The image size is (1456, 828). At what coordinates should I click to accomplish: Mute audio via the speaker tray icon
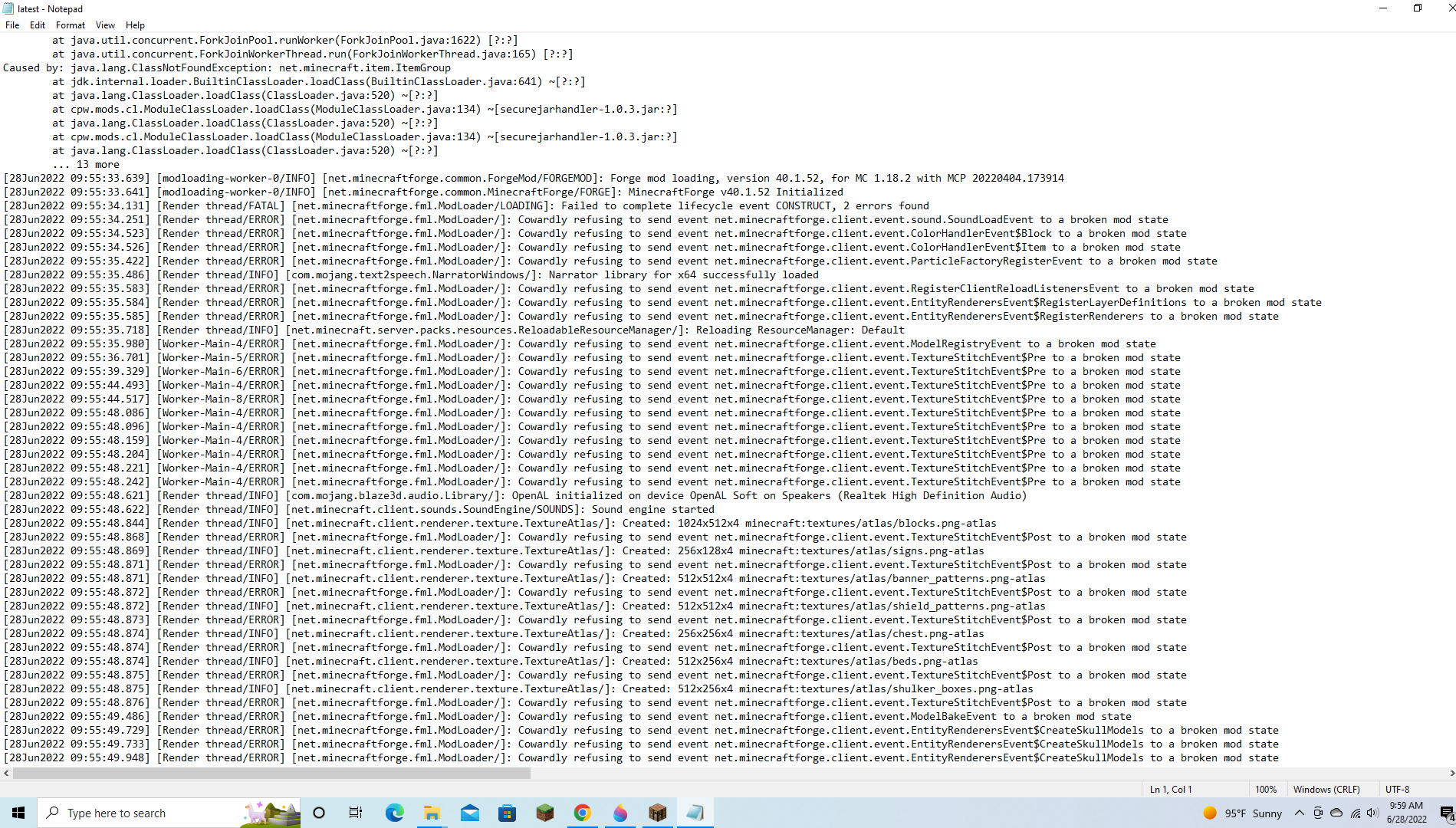pos(1373,813)
